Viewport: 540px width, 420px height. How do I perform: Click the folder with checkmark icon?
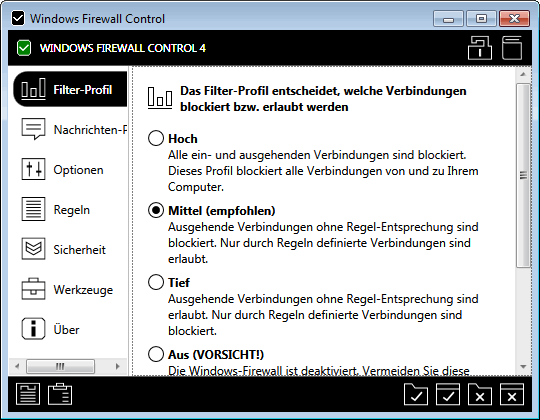[416, 394]
